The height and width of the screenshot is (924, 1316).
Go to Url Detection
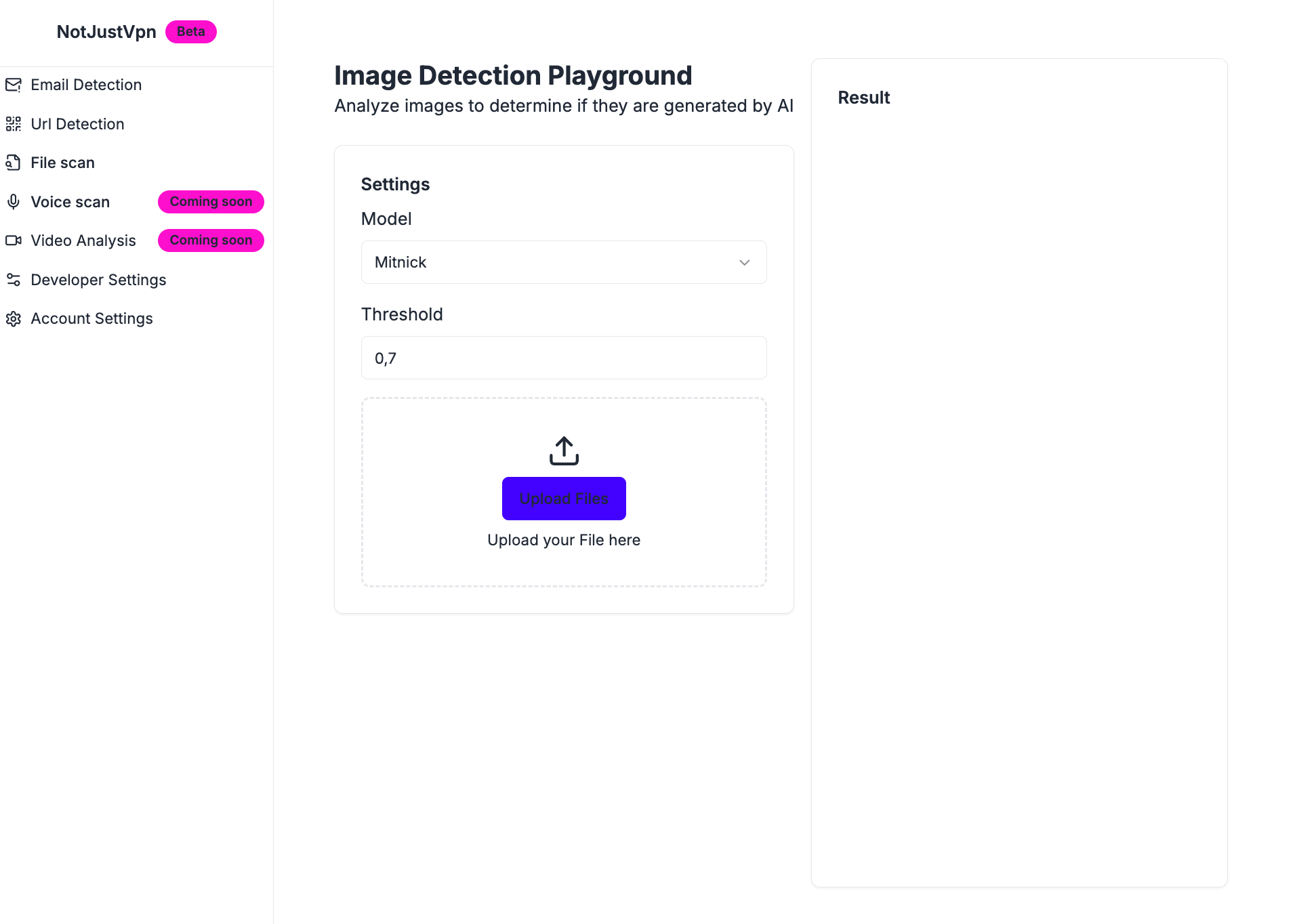[77, 124]
